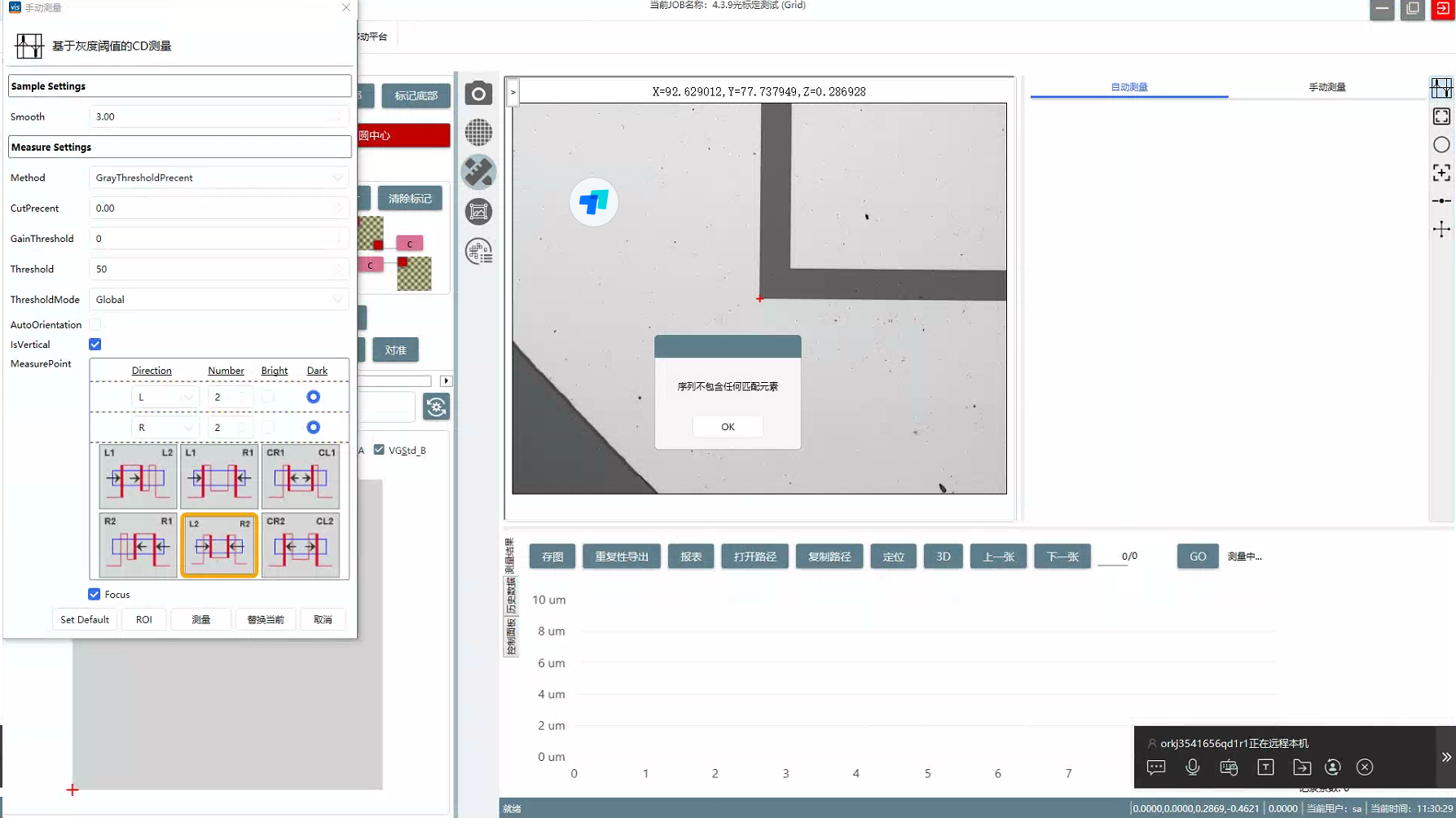Open the Method dropdown

point(218,178)
